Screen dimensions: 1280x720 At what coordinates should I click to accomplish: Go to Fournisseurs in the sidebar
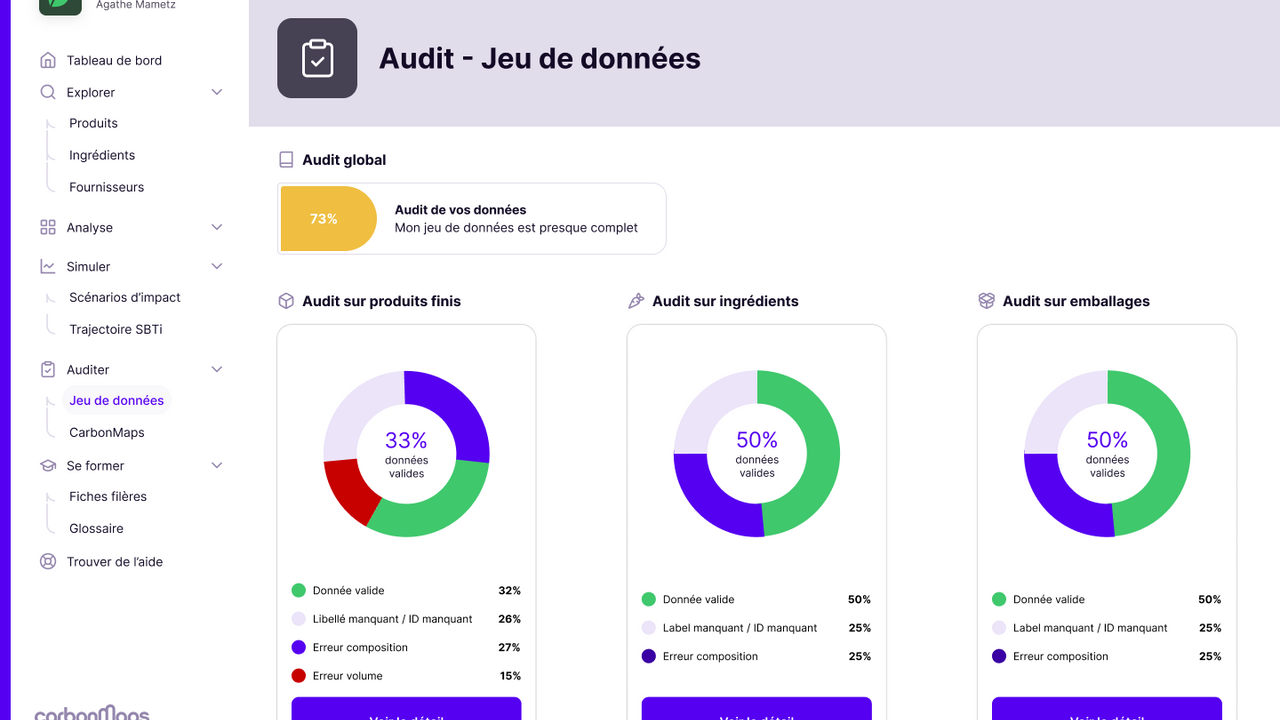point(106,187)
